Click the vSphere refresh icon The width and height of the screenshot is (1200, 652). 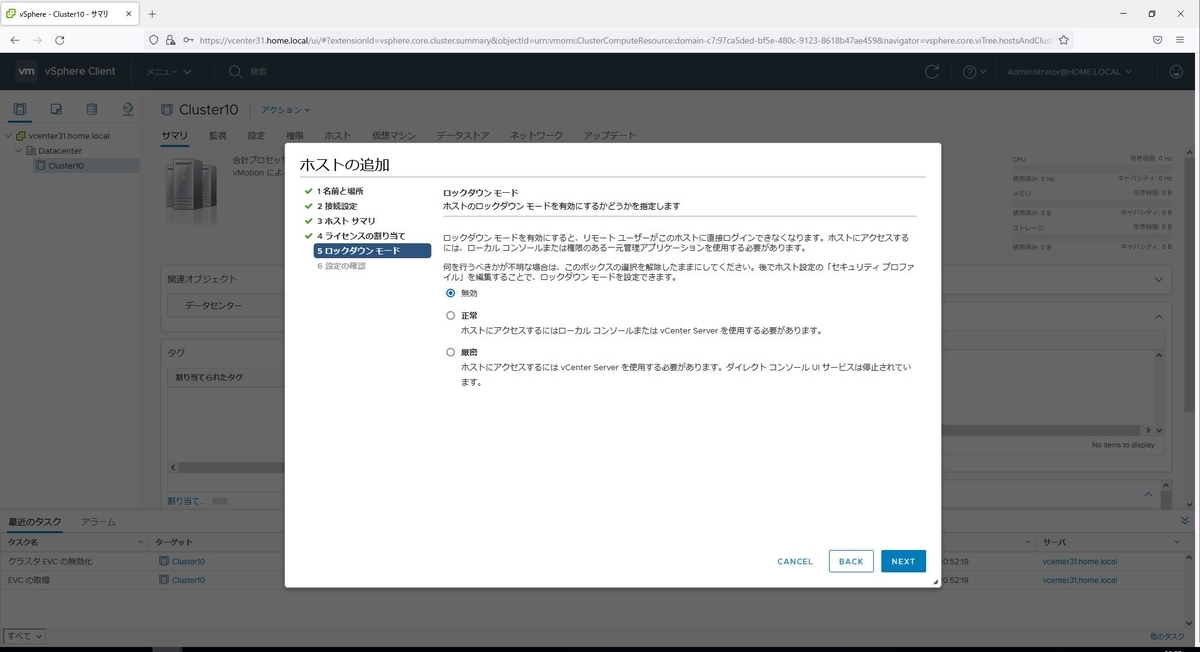(x=932, y=72)
